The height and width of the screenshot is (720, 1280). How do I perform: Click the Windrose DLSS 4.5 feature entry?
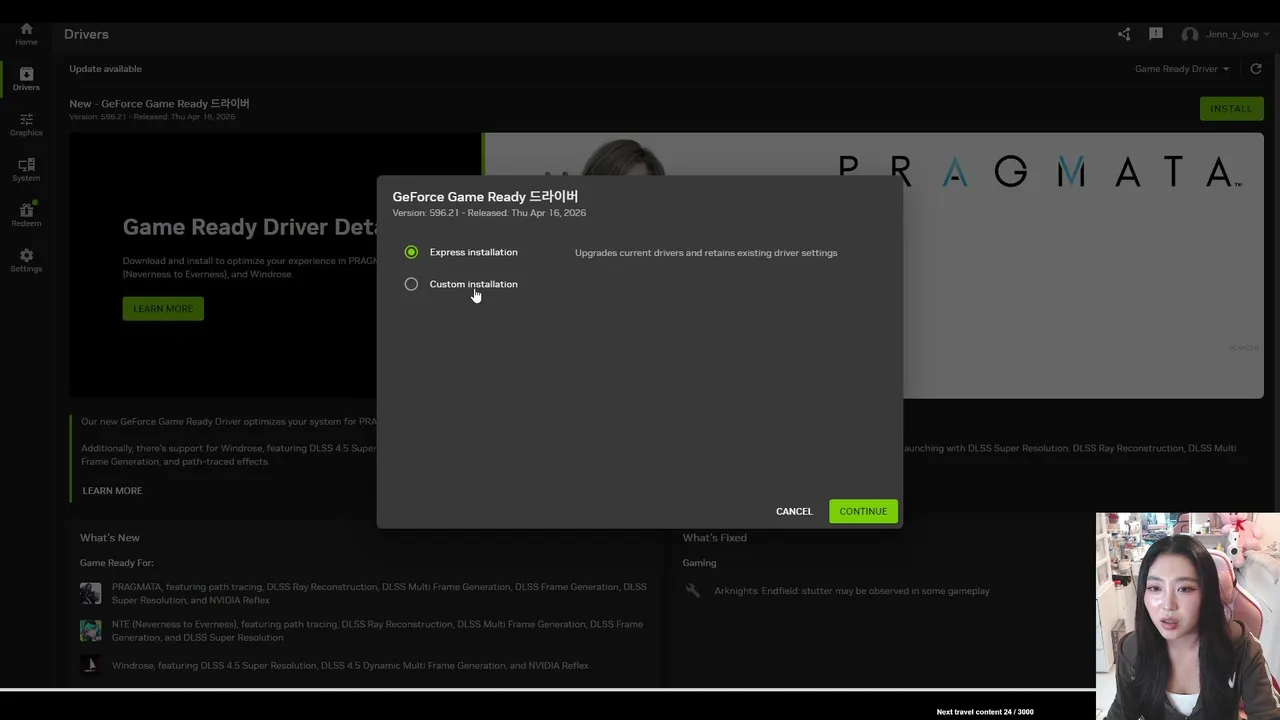(350, 666)
